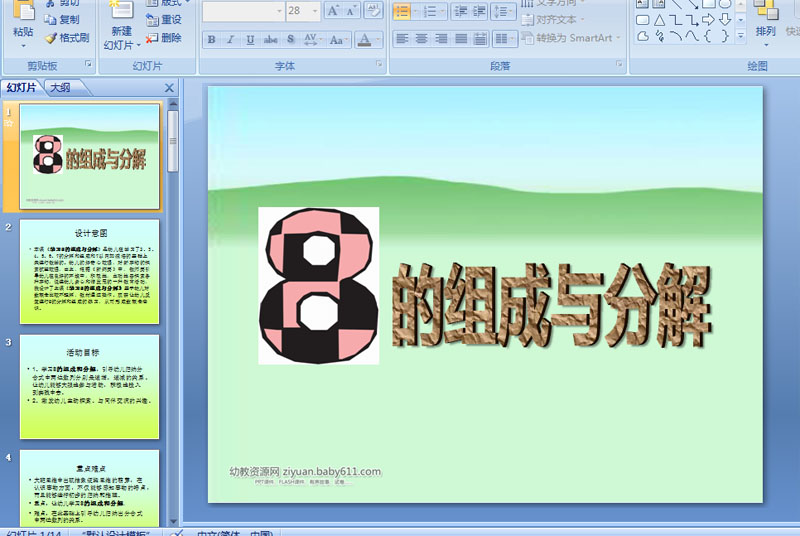Toggle strikethrough (abc) formatting
Screen dimensions: 800x536
point(270,39)
